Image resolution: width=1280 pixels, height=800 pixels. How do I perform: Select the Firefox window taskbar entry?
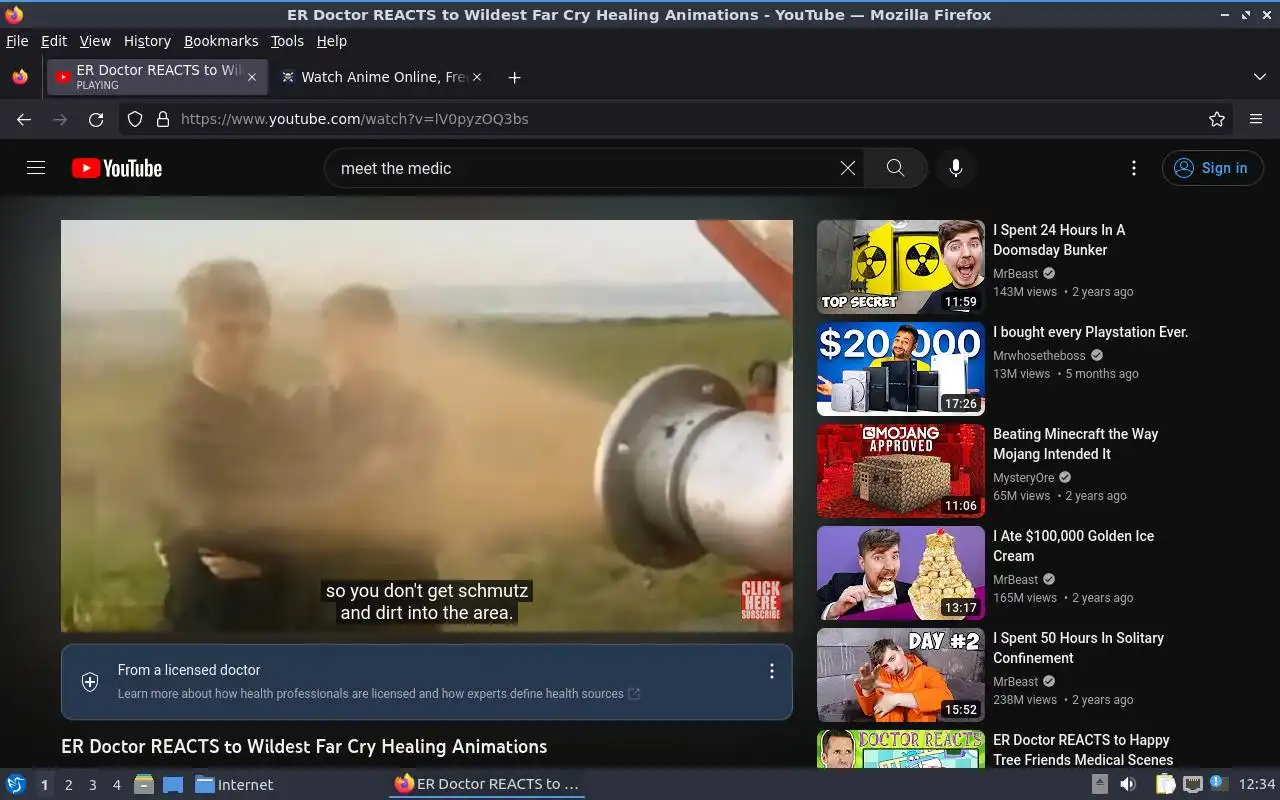(487, 784)
